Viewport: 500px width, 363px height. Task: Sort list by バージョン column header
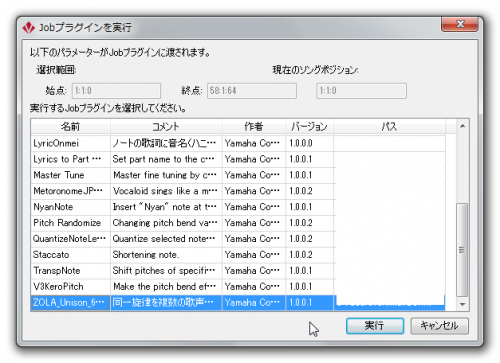point(309,127)
